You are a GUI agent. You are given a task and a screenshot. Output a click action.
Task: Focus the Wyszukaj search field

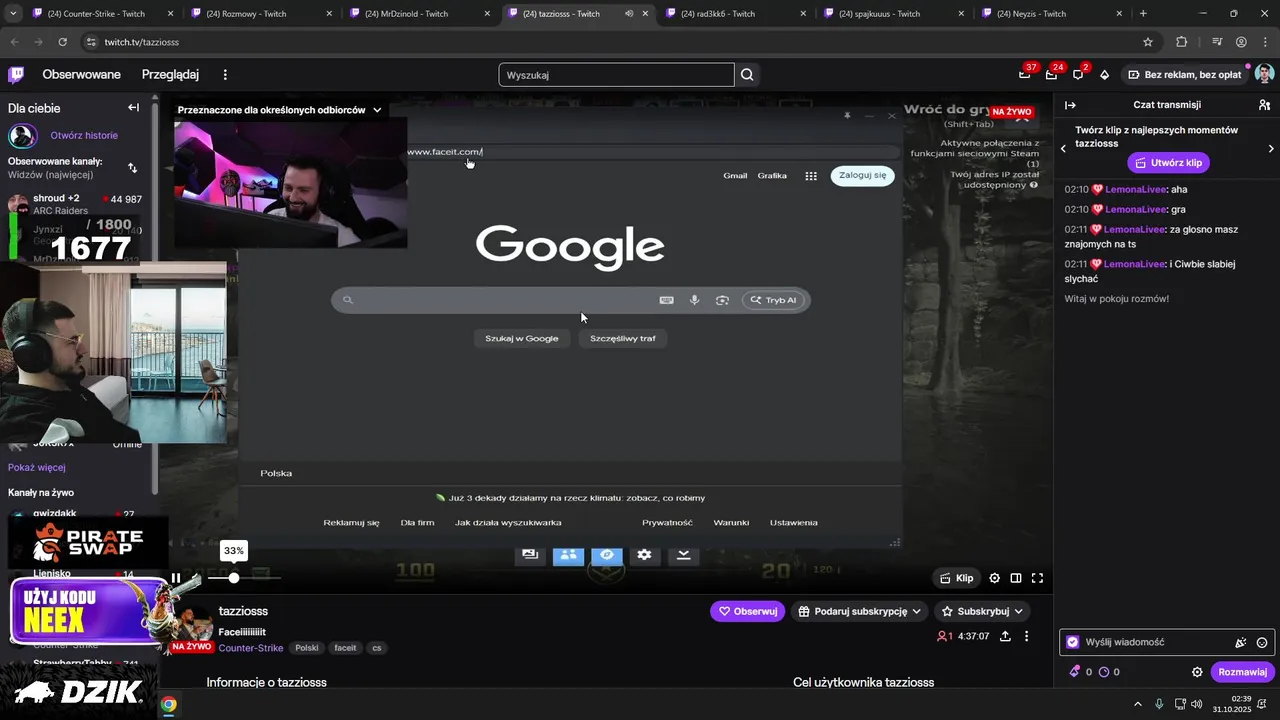616,75
